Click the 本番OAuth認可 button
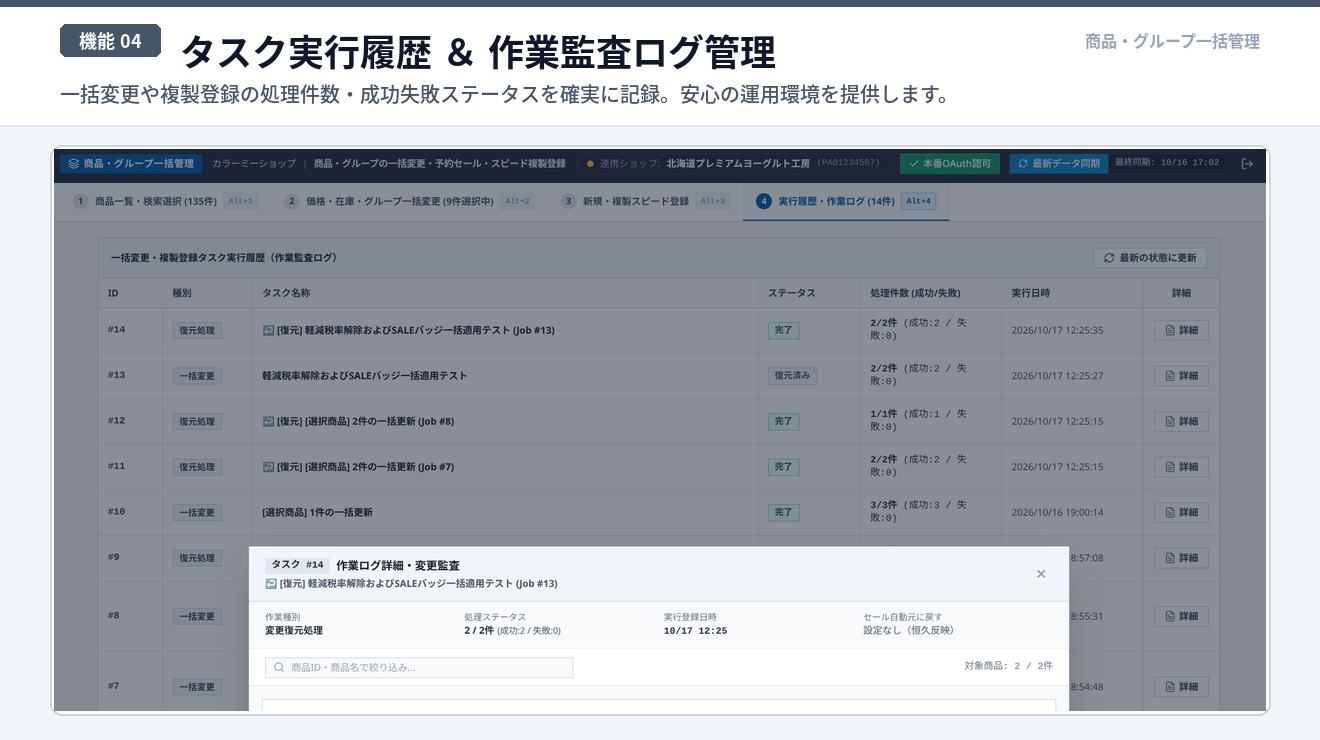 [950, 163]
